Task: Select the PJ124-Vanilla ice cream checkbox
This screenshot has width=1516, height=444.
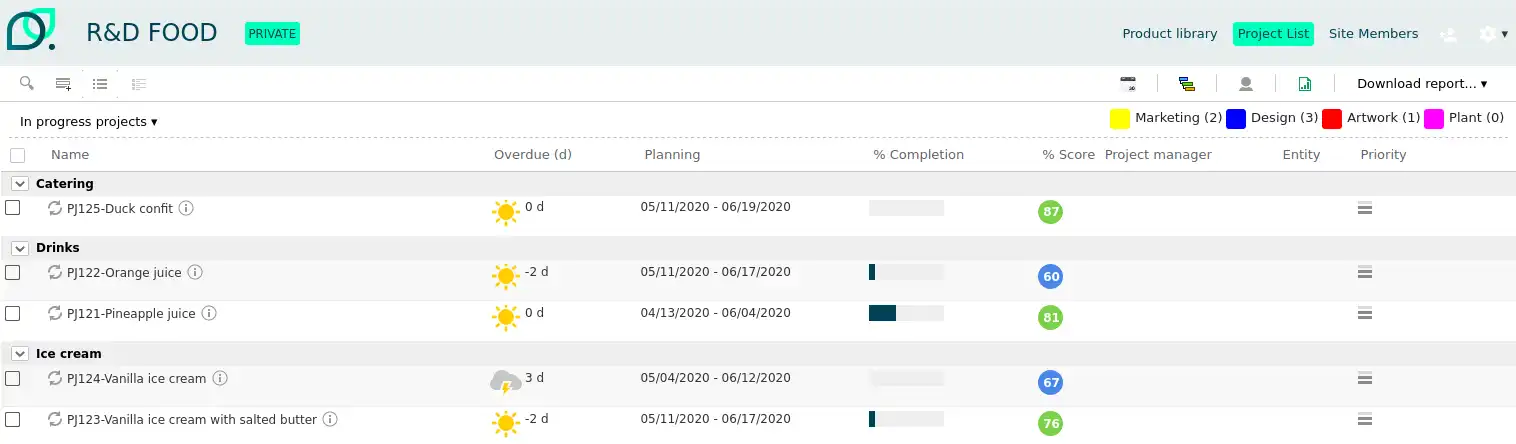Action: pyautogui.click(x=13, y=378)
